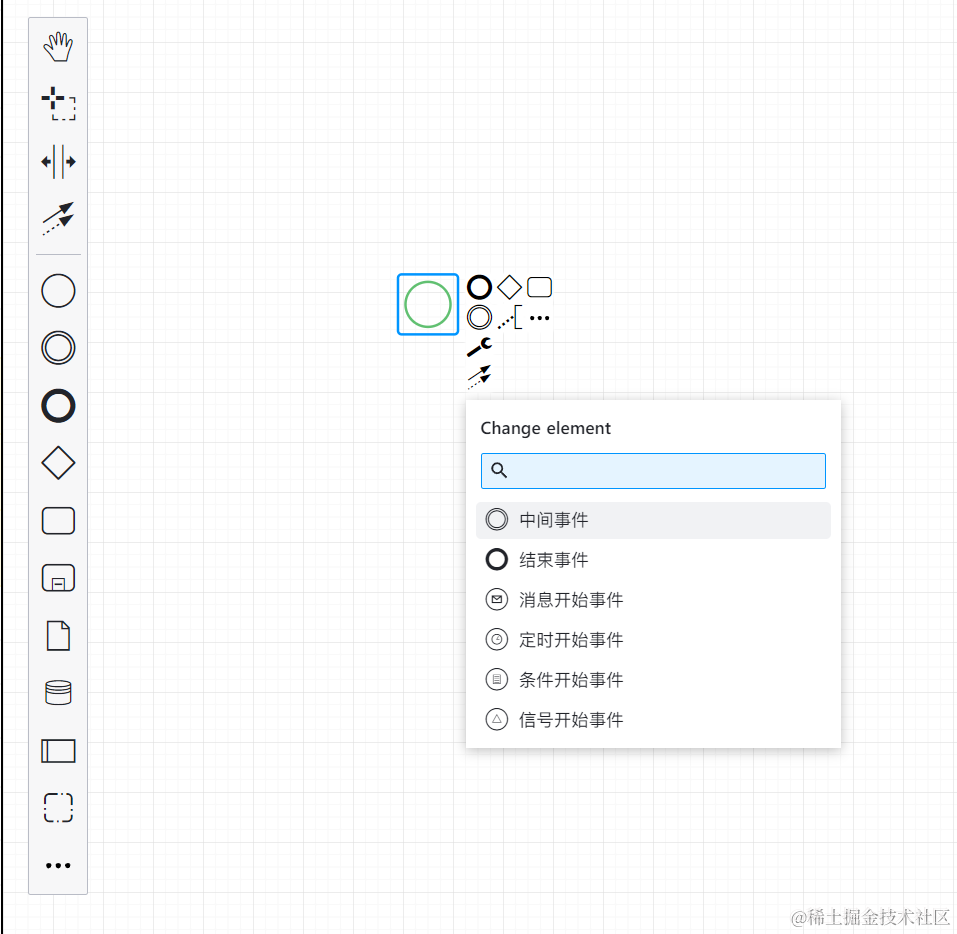Open append-more dots in context pad

click(540, 317)
